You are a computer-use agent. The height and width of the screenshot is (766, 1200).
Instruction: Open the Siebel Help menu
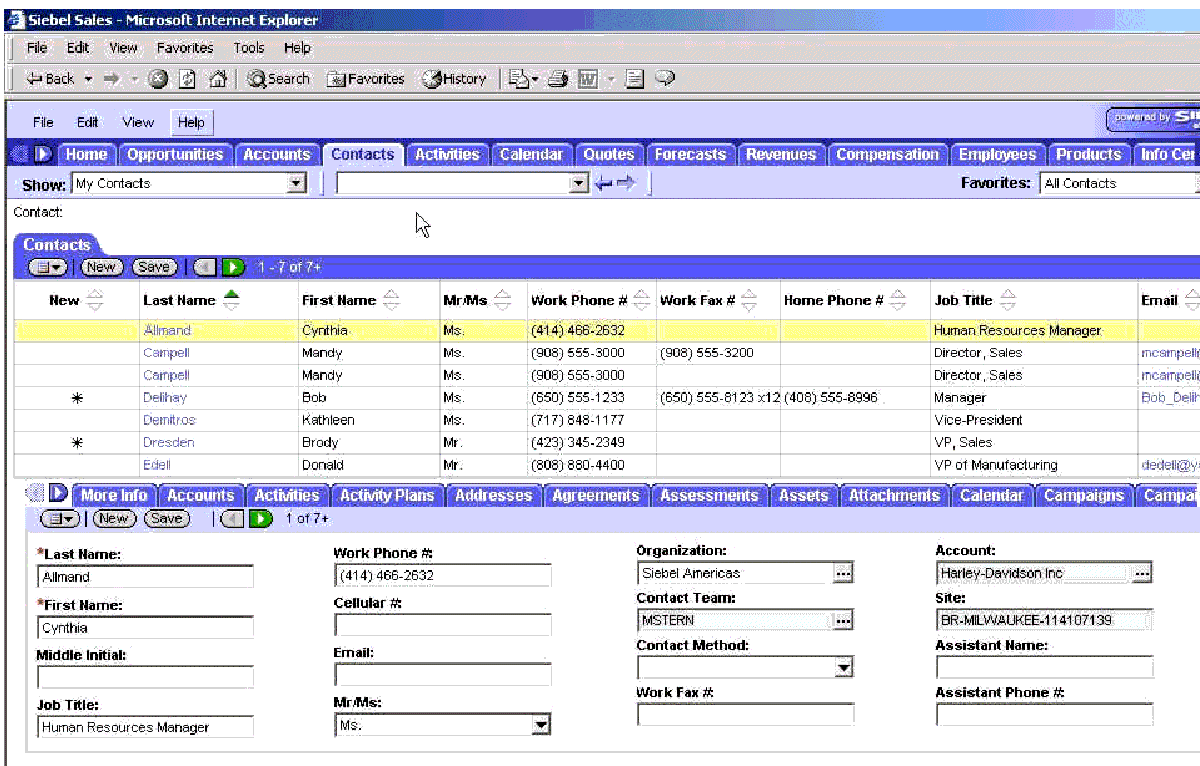(x=191, y=122)
